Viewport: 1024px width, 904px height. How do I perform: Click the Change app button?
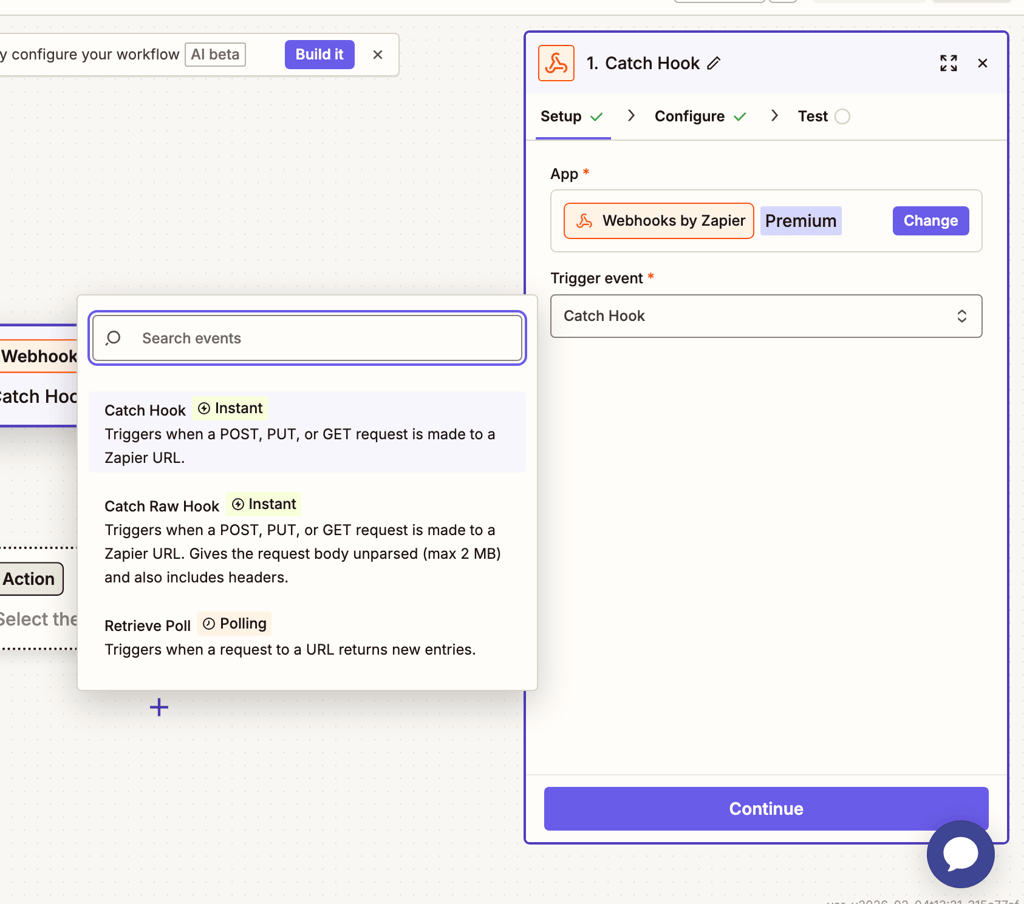(930, 221)
